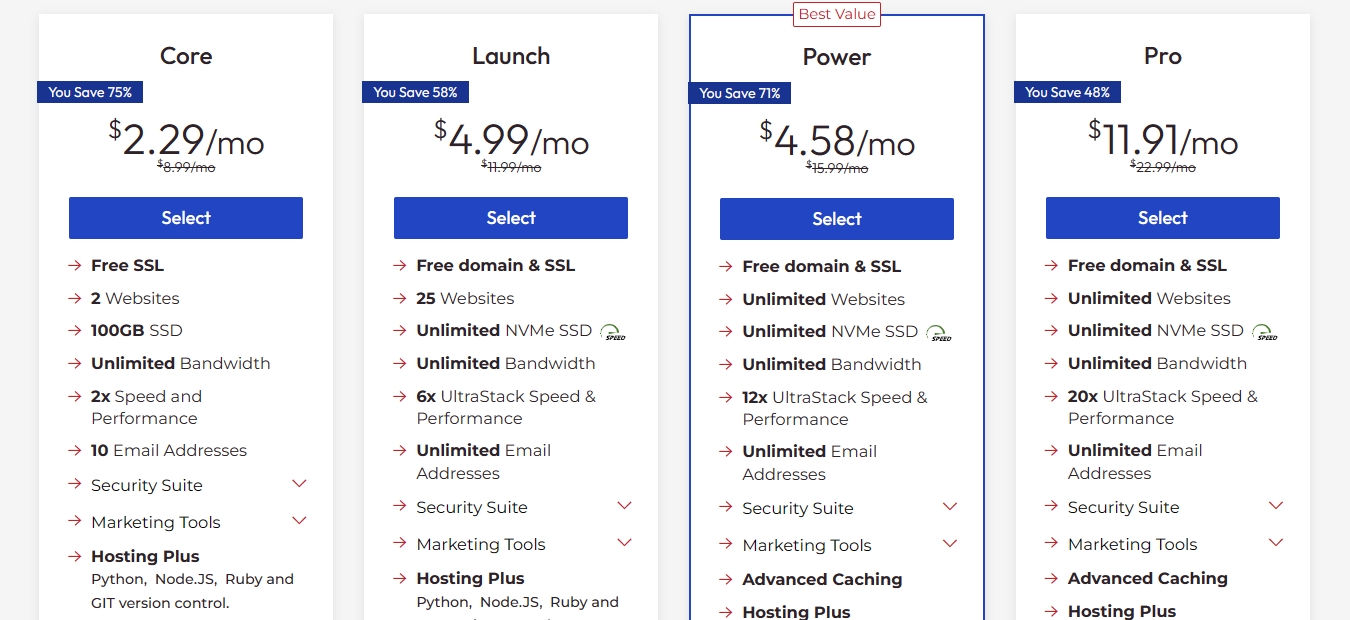Click the speed badge icon in Pro plan
Image resolution: width=1350 pixels, height=620 pixels.
[x=1265, y=331]
